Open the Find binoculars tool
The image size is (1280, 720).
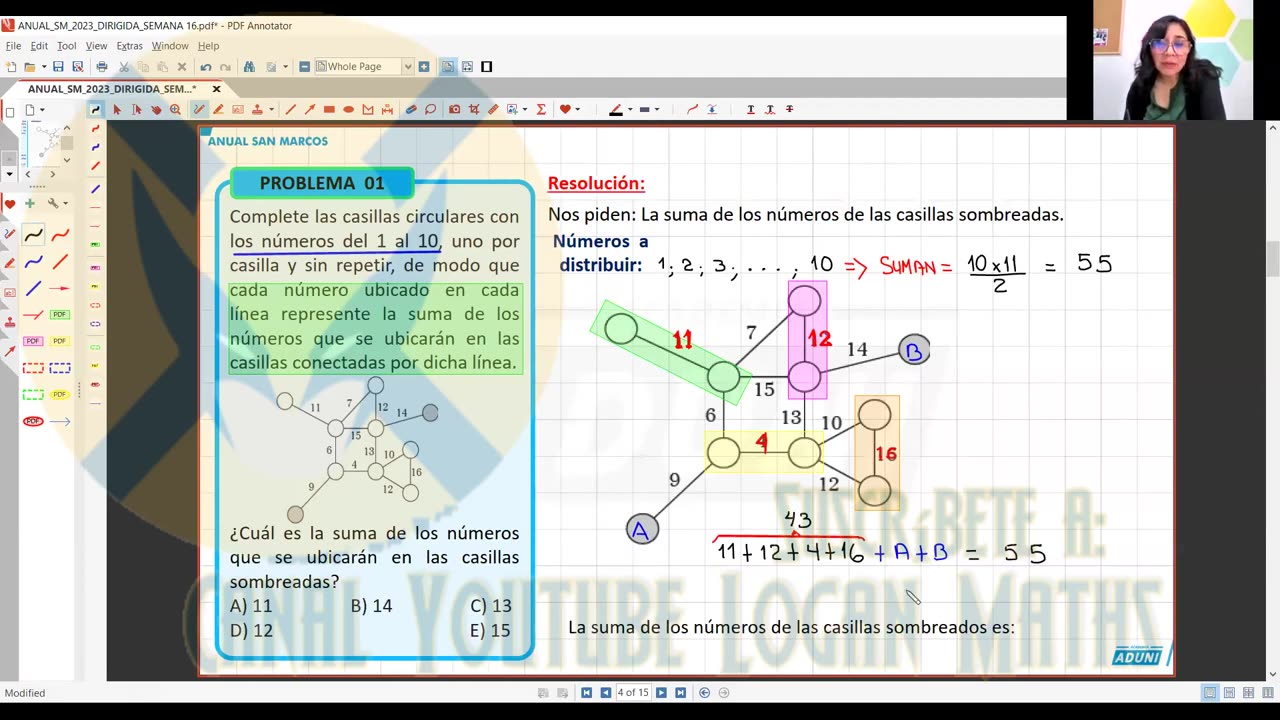tap(249, 67)
